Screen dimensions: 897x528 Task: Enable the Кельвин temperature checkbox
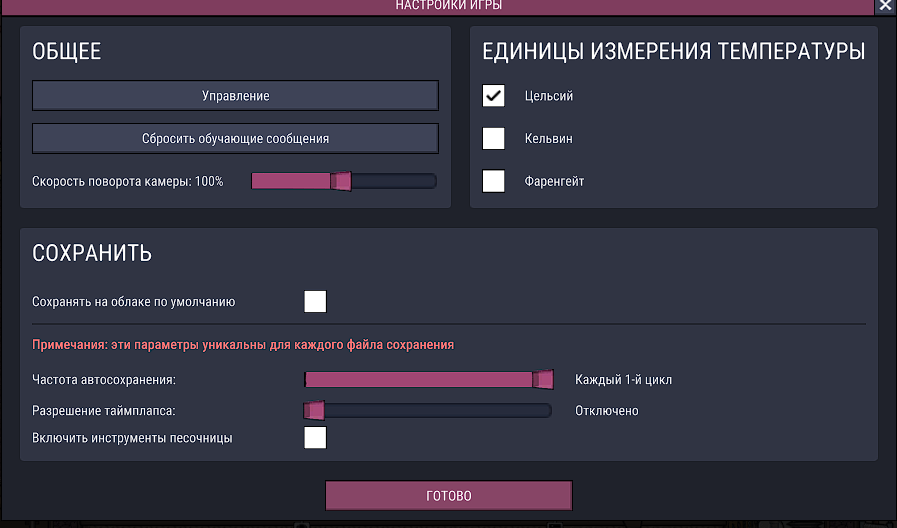pos(494,139)
